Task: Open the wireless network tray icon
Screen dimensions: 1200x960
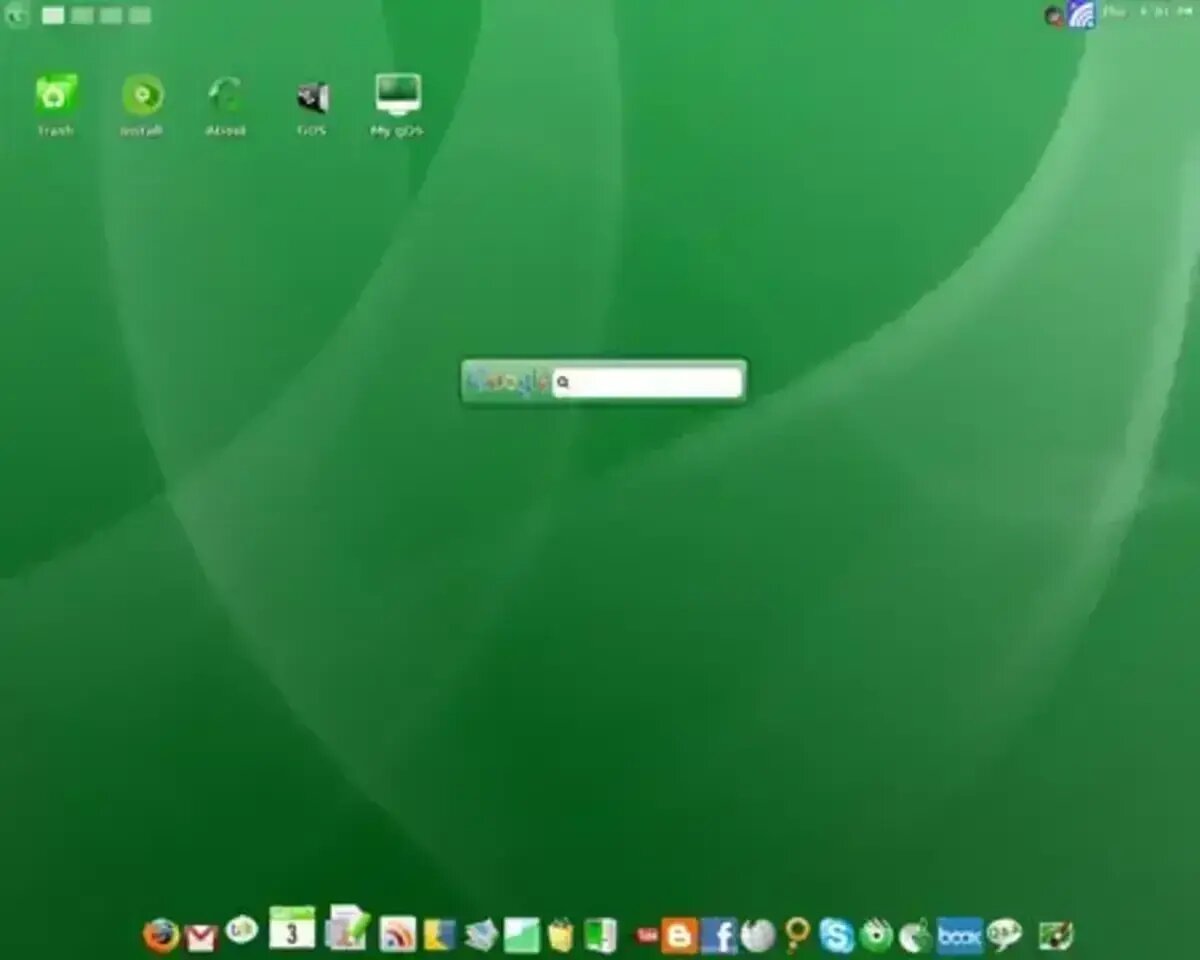Action: [1081, 14]
